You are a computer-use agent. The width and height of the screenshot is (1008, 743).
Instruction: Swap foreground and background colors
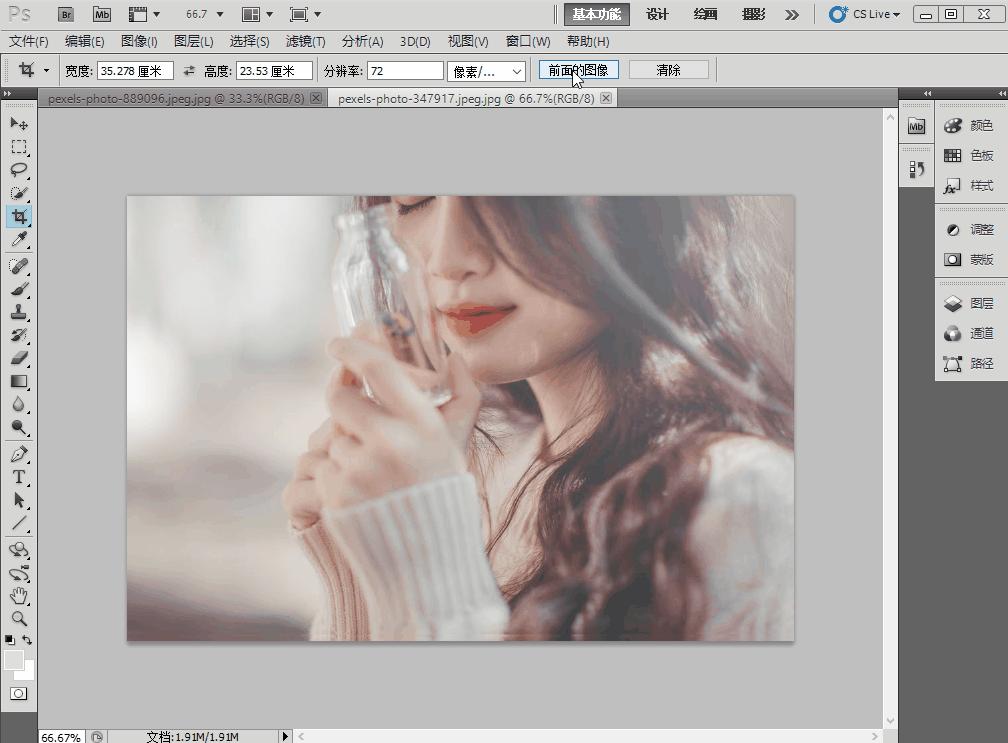pos(27,640)
